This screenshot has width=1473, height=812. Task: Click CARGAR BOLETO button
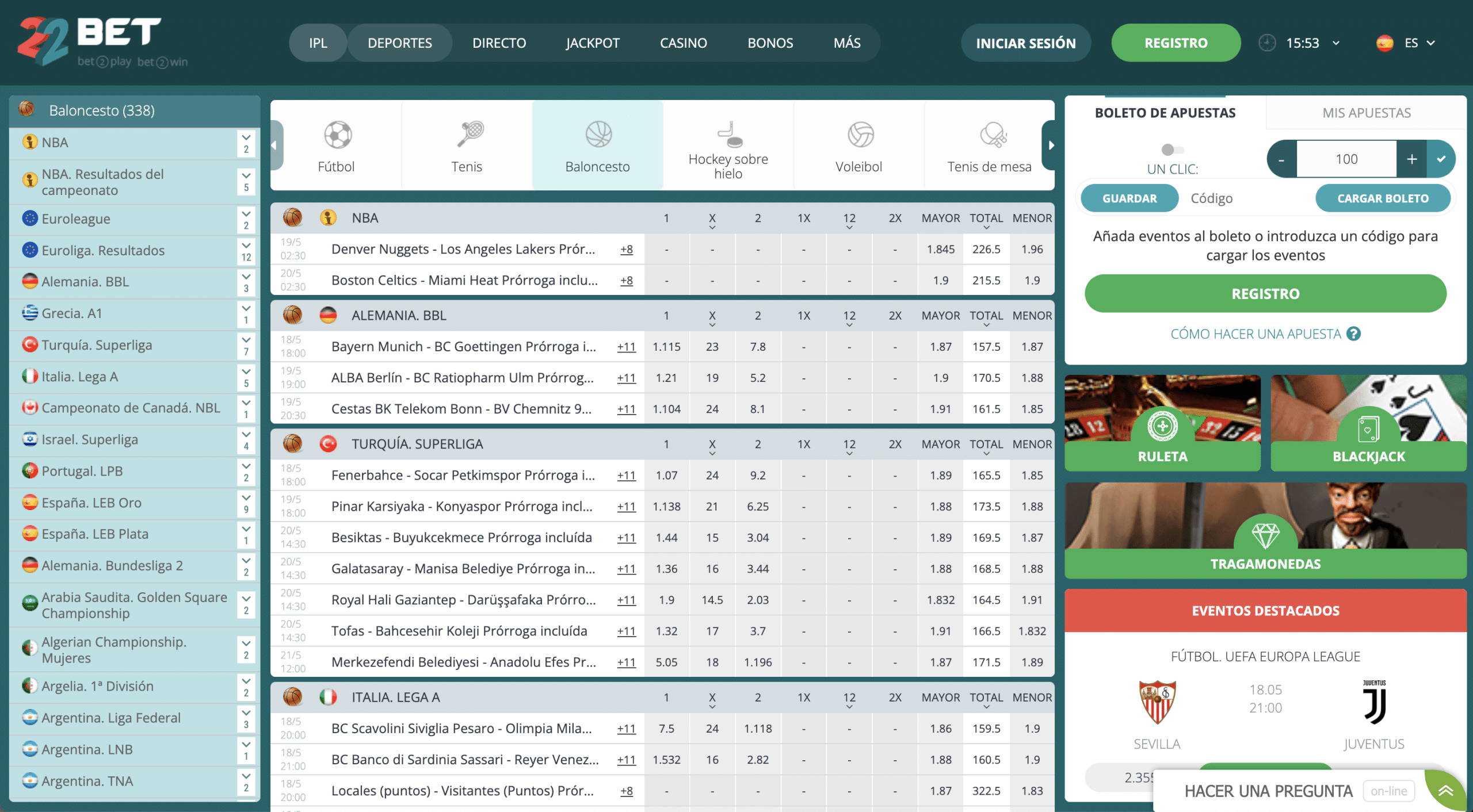click(1383, 198)
